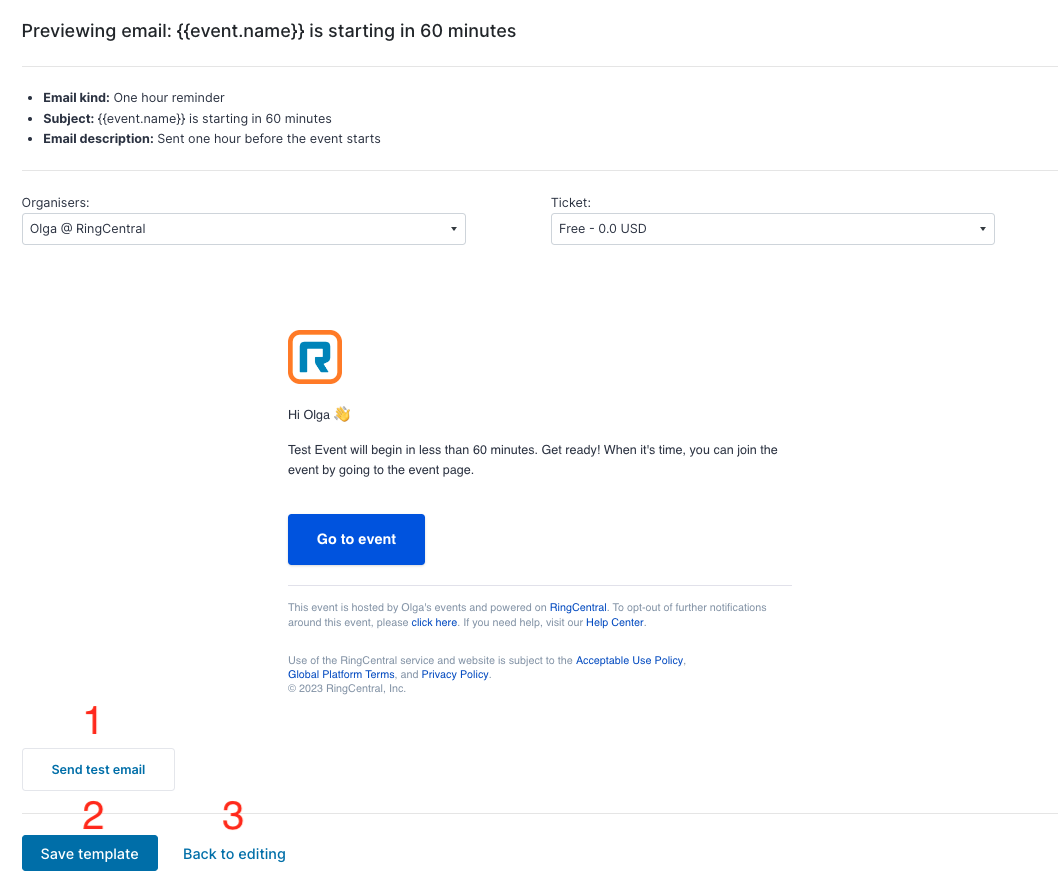This screenshot has width=1059, height=884.
Task: Click the Previewing email page heading
Action: 269,31
